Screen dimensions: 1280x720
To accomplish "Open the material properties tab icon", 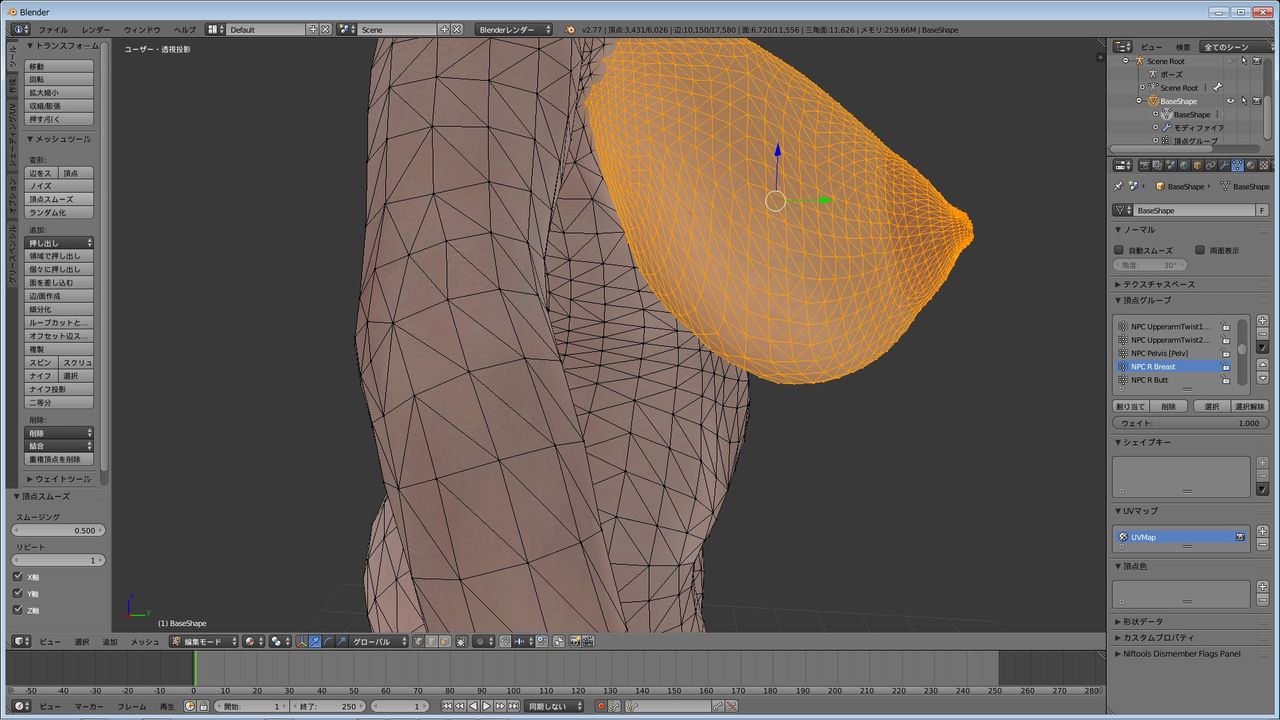I will [x=1251, y=165].
